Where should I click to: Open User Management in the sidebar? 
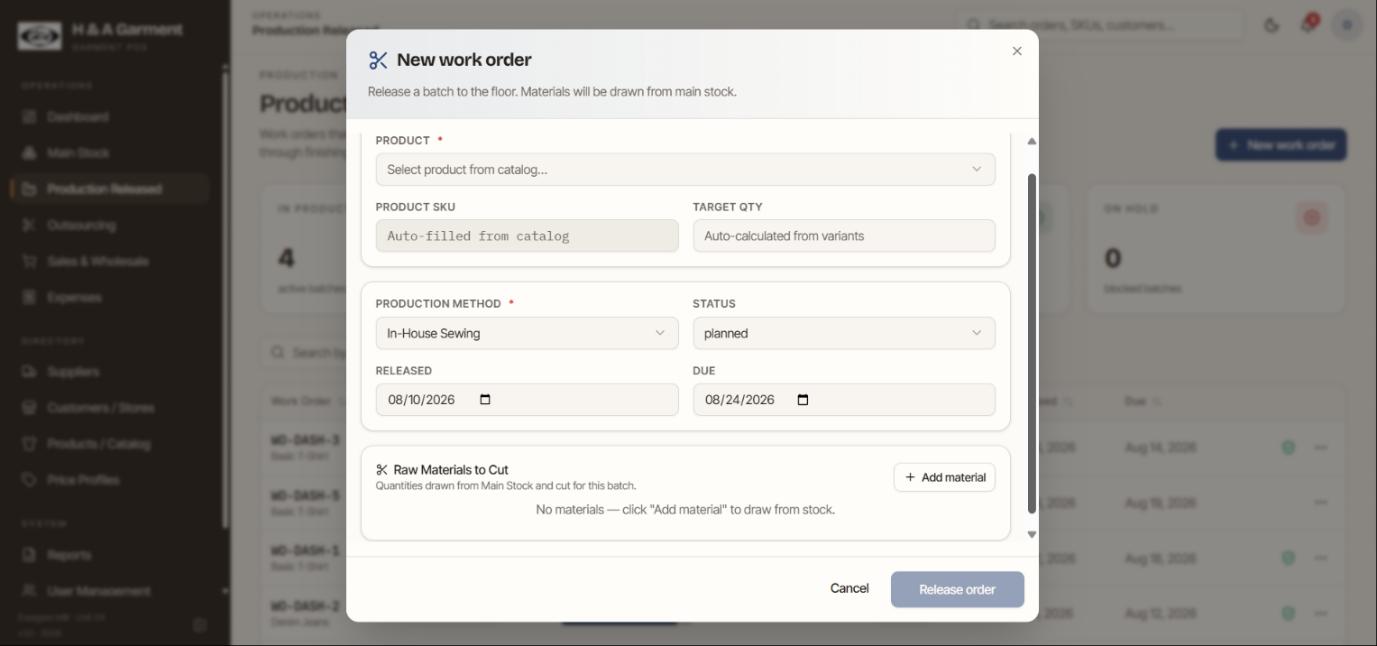(110, 591)
